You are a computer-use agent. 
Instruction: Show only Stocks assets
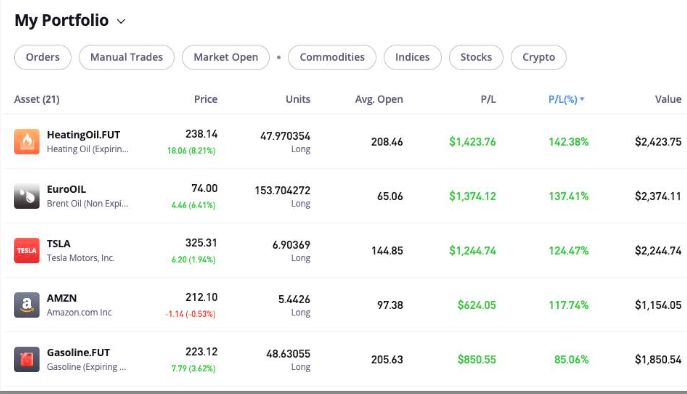(x=476, y=57)
